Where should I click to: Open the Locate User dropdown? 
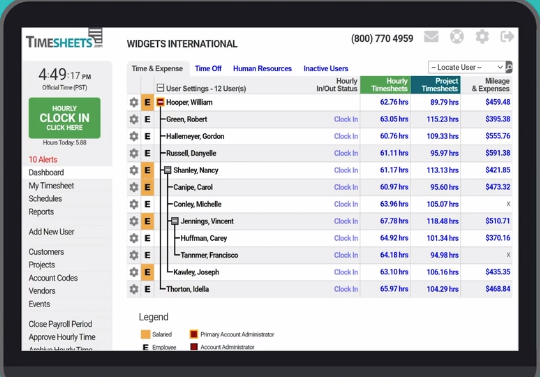coord(466,67)
